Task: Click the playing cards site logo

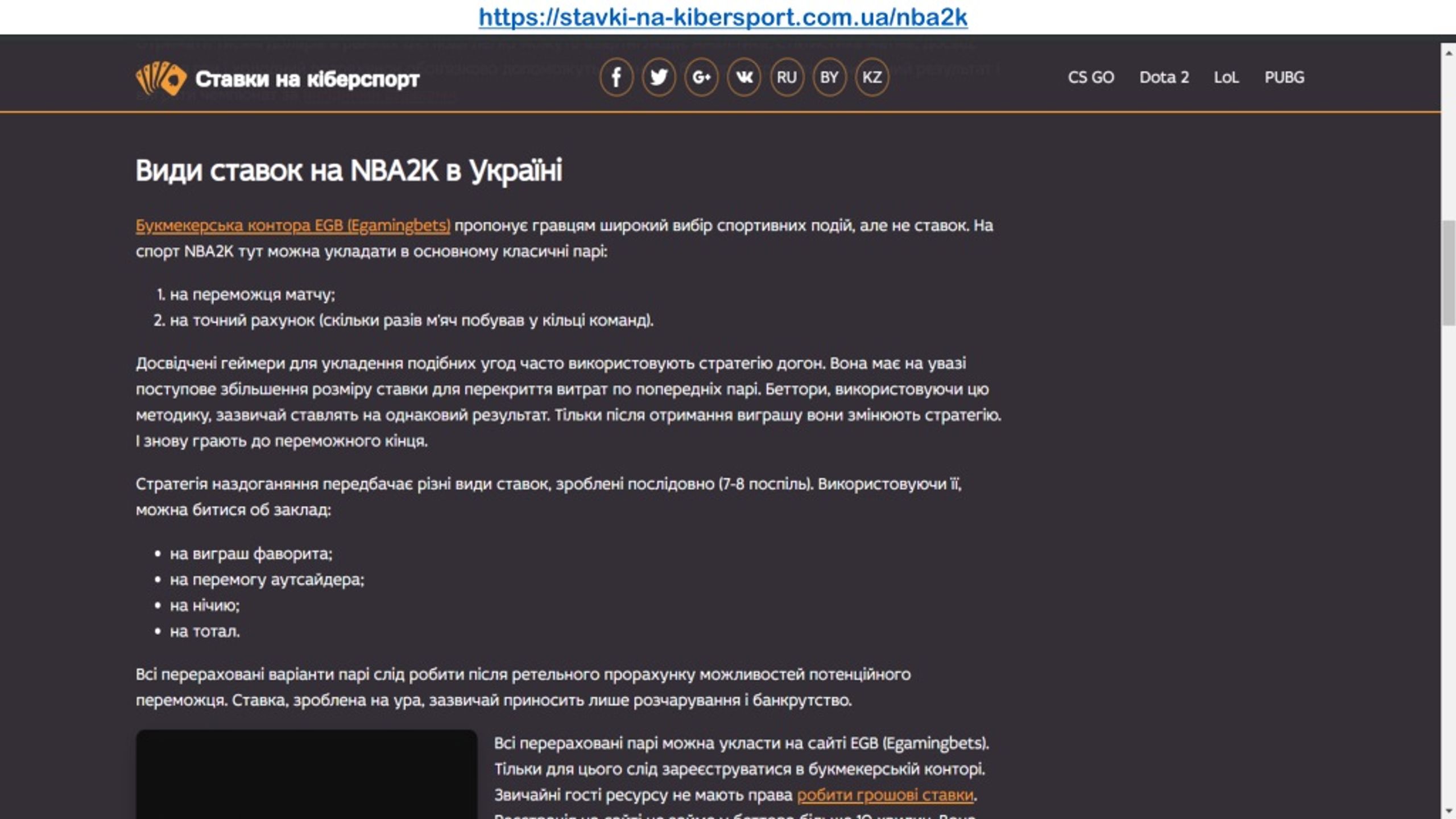Action: click(x=161, y=78)
